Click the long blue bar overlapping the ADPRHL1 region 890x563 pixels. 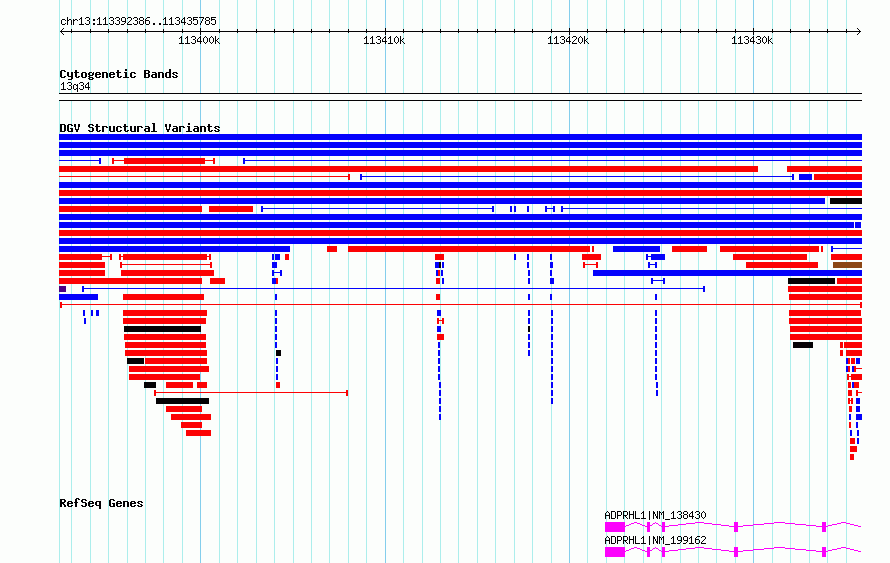point(727,273)
